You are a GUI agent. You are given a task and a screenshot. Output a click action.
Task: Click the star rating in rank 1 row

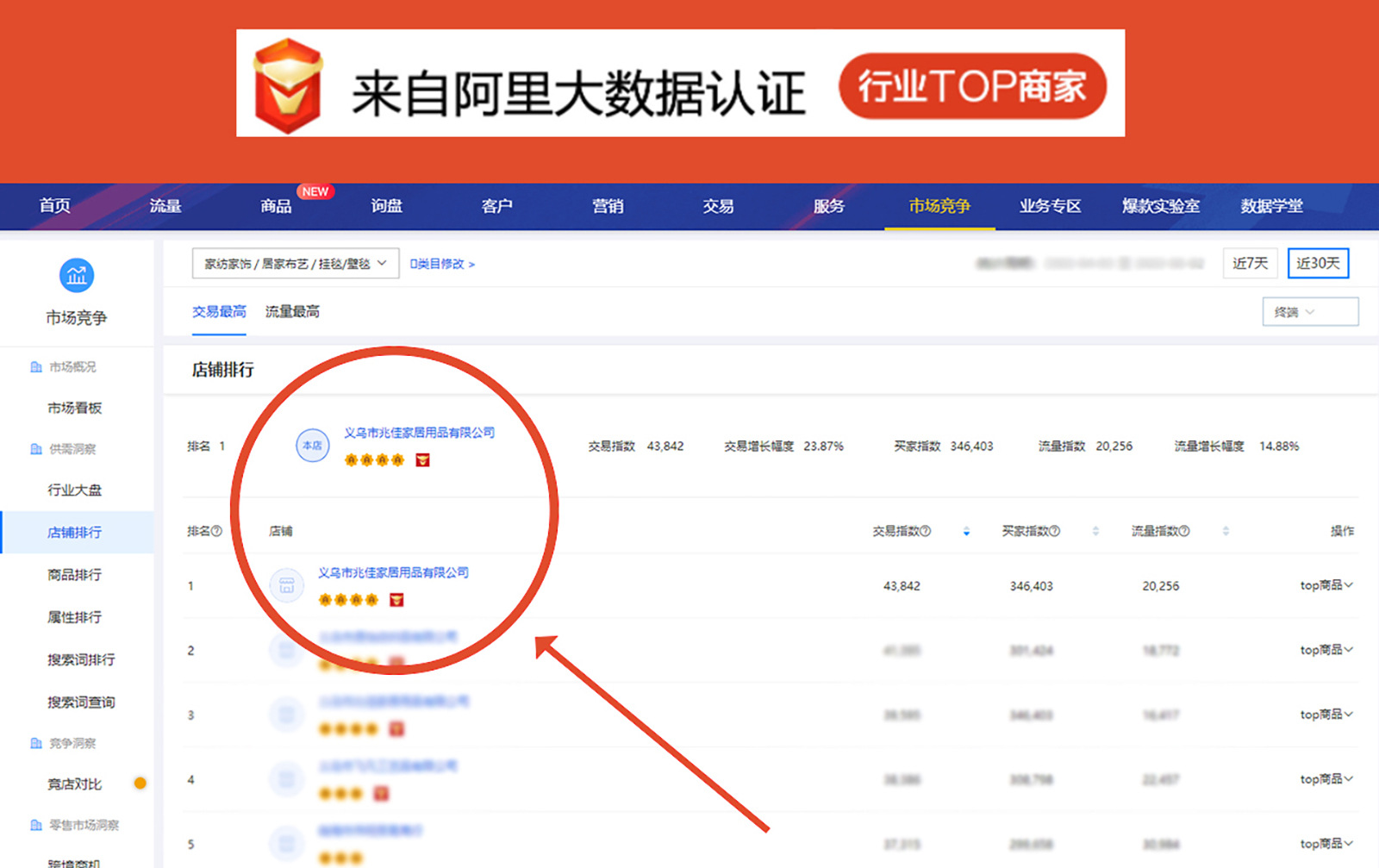348,600
